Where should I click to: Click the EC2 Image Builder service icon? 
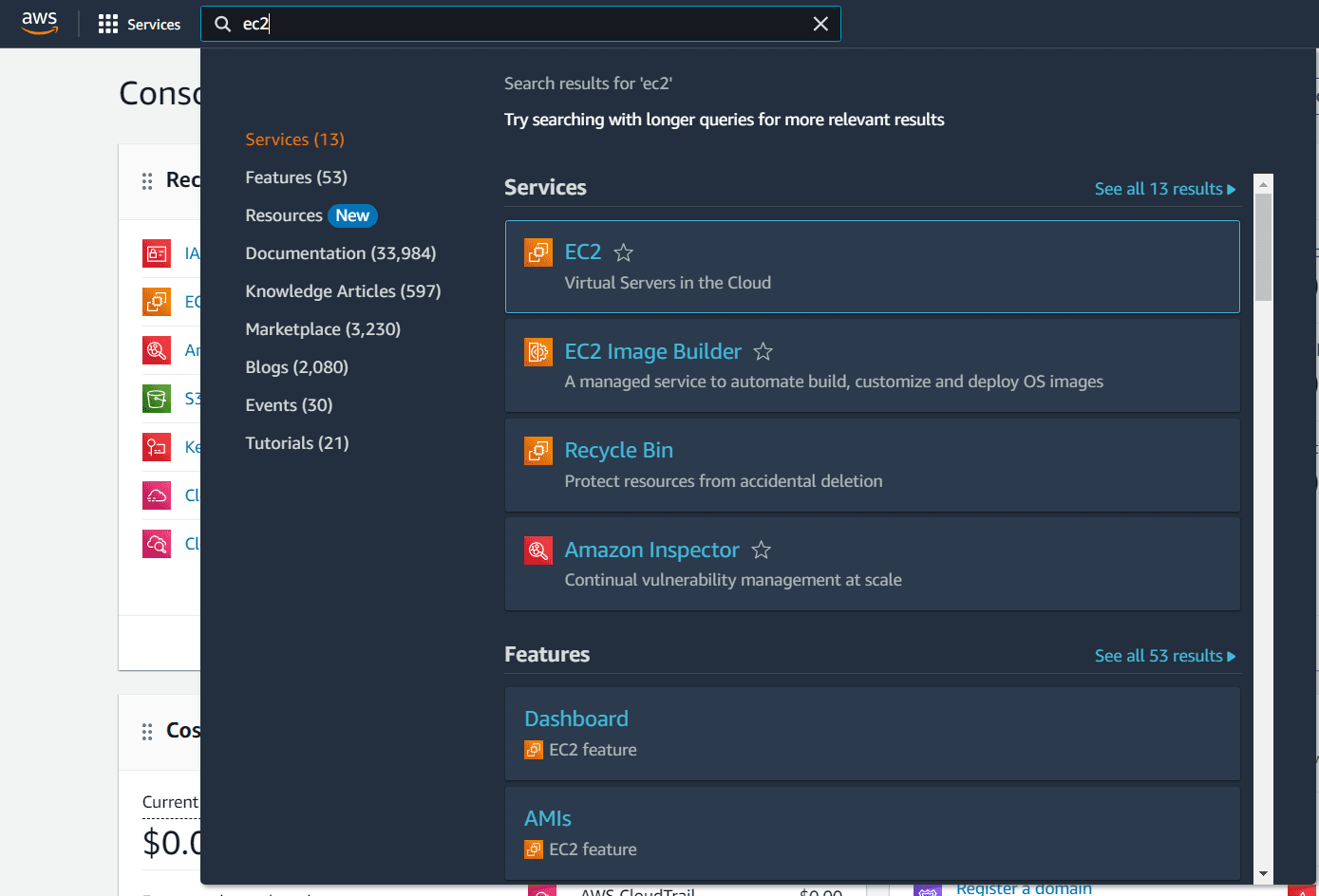click(537, 352)
